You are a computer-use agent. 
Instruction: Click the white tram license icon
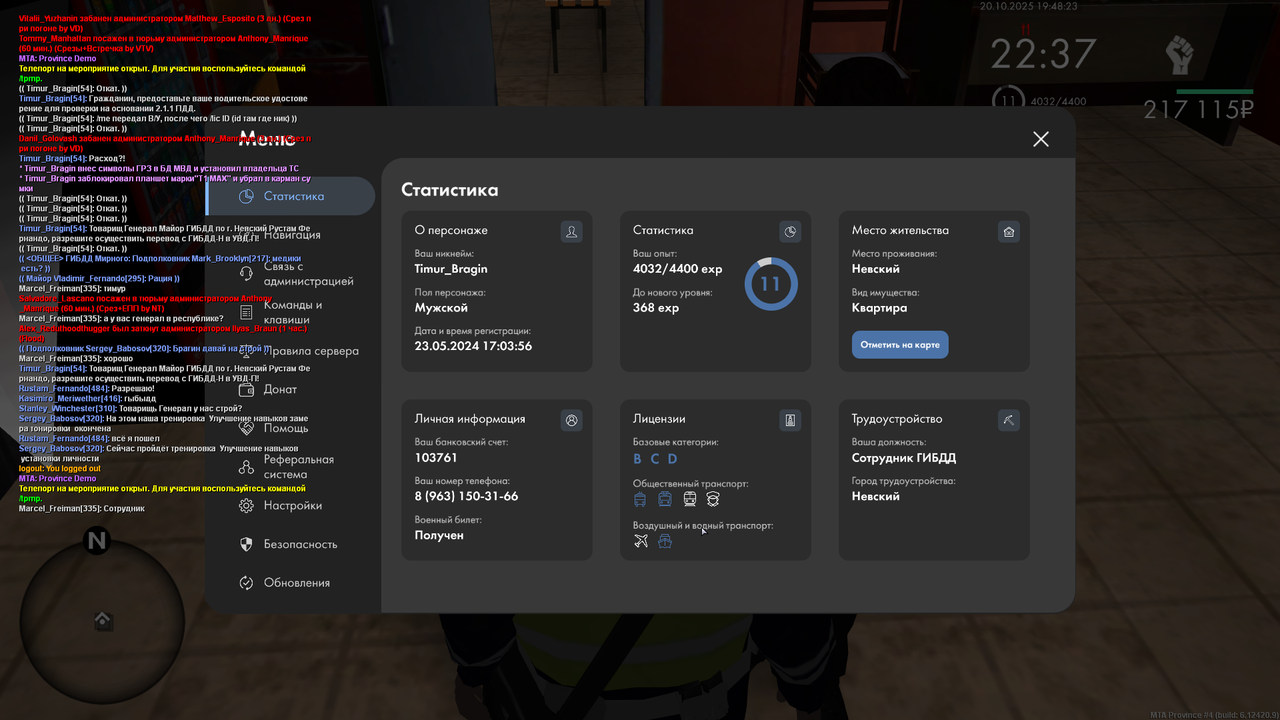coord(690,499)
